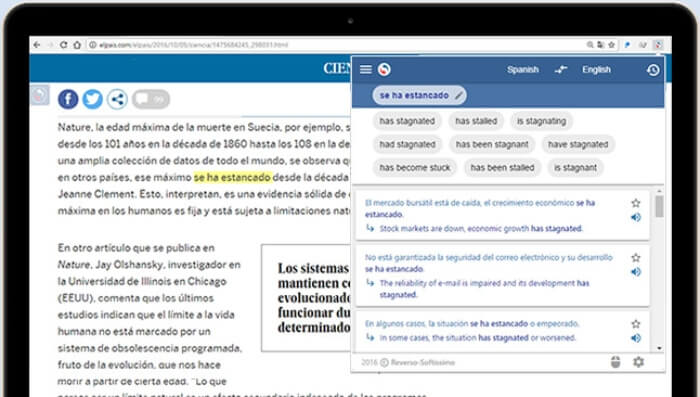
Task: Swap languages with the arrows icon
Action: click(561, 69)
